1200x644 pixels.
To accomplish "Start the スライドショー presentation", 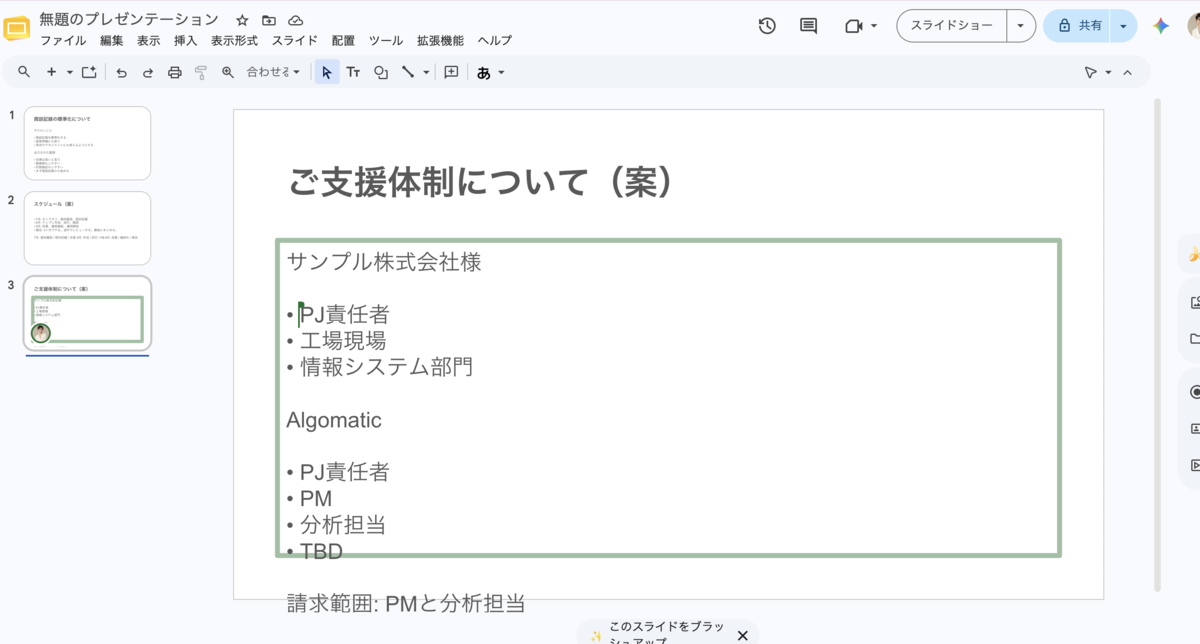I will coord(951,26).
